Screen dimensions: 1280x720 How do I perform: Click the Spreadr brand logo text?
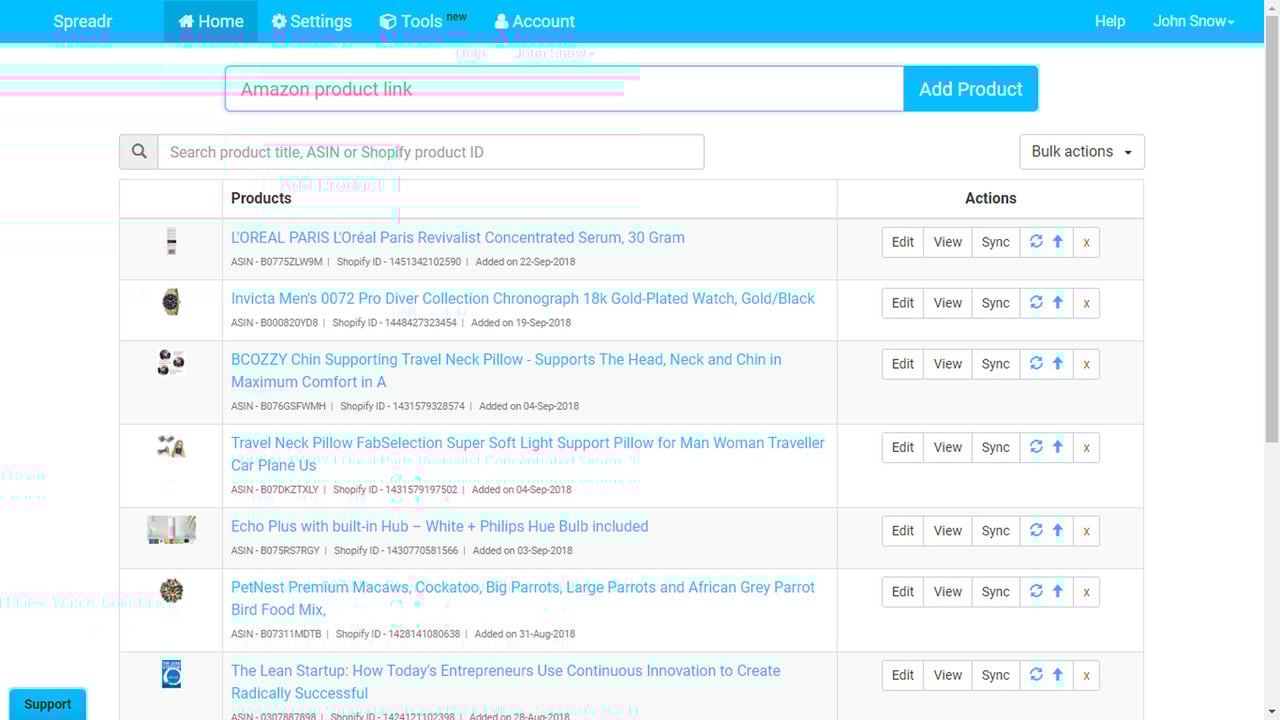pos(83,21)
